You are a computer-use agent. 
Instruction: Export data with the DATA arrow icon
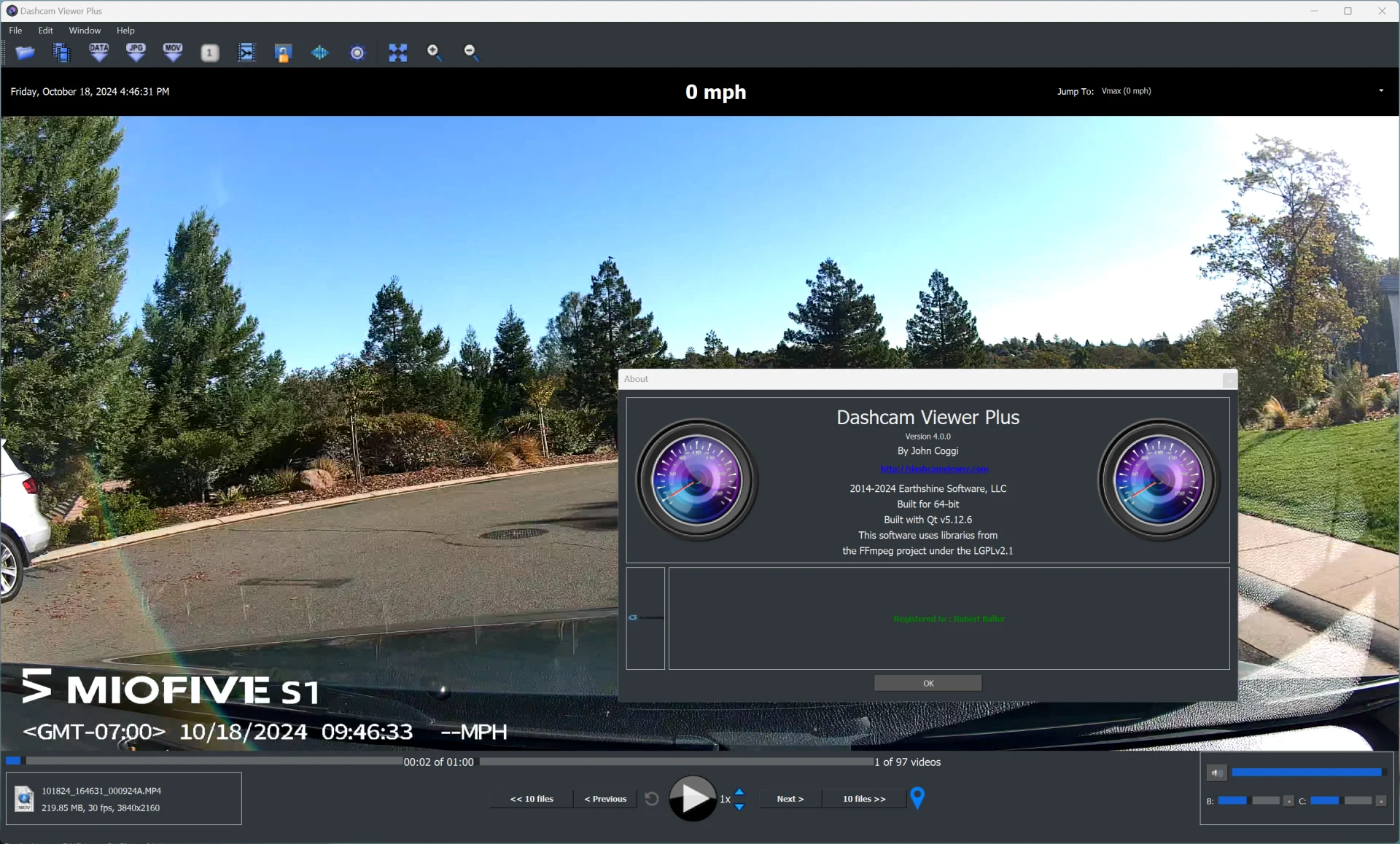click(x=99, y=52)
